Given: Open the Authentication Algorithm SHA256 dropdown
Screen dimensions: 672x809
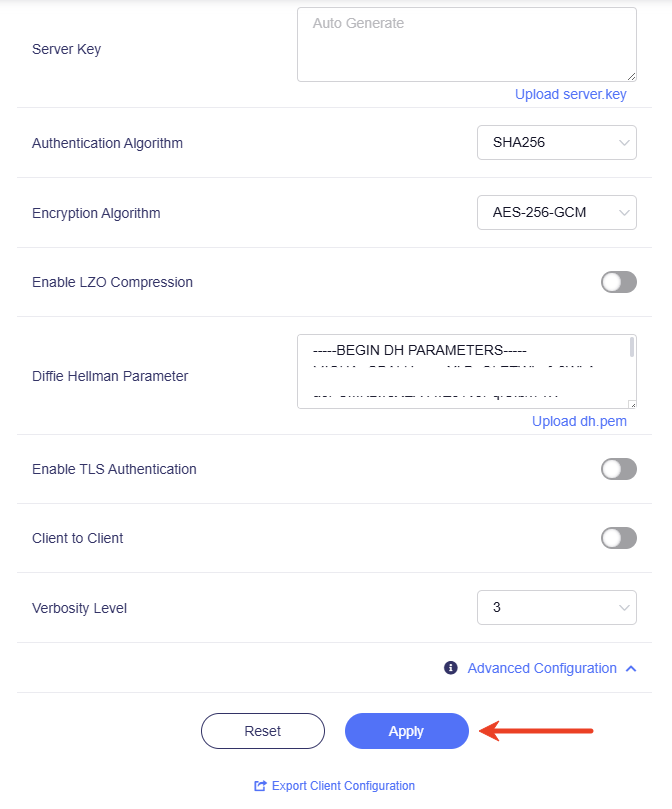Looking at the screenshot, I should point(556,143).
